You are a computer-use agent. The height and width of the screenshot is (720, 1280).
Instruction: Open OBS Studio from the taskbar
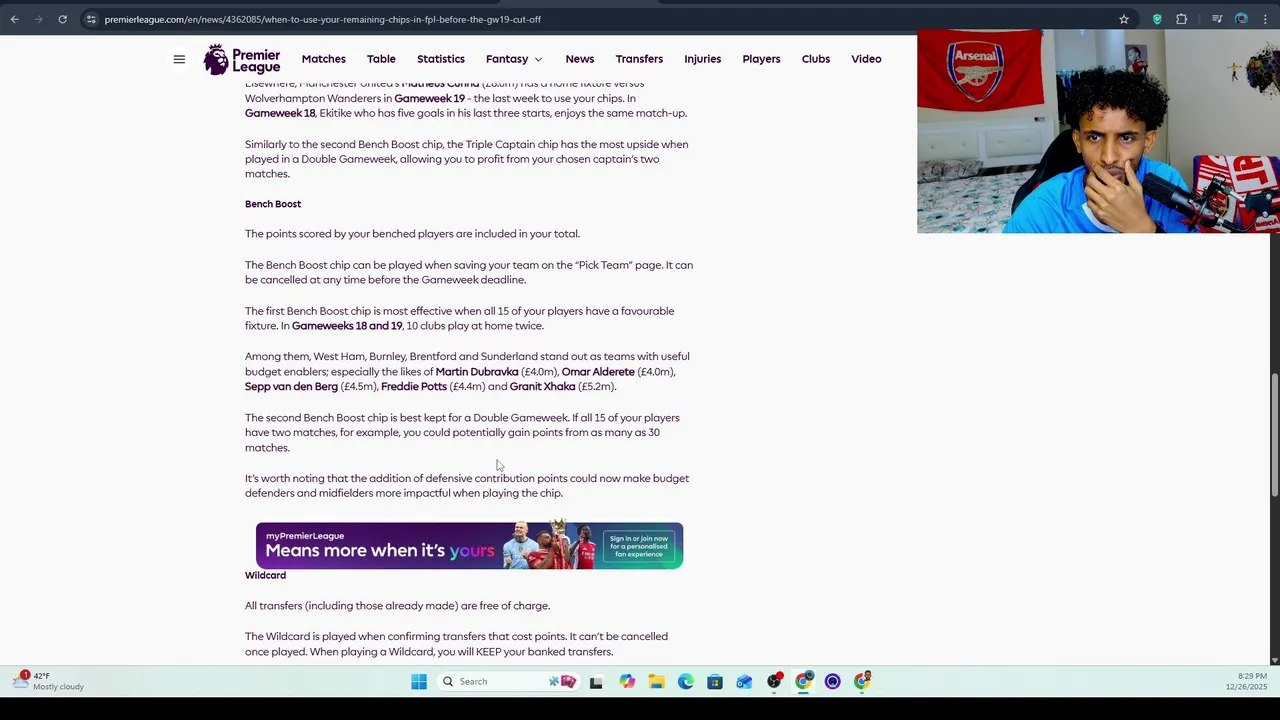click(774, 682)
